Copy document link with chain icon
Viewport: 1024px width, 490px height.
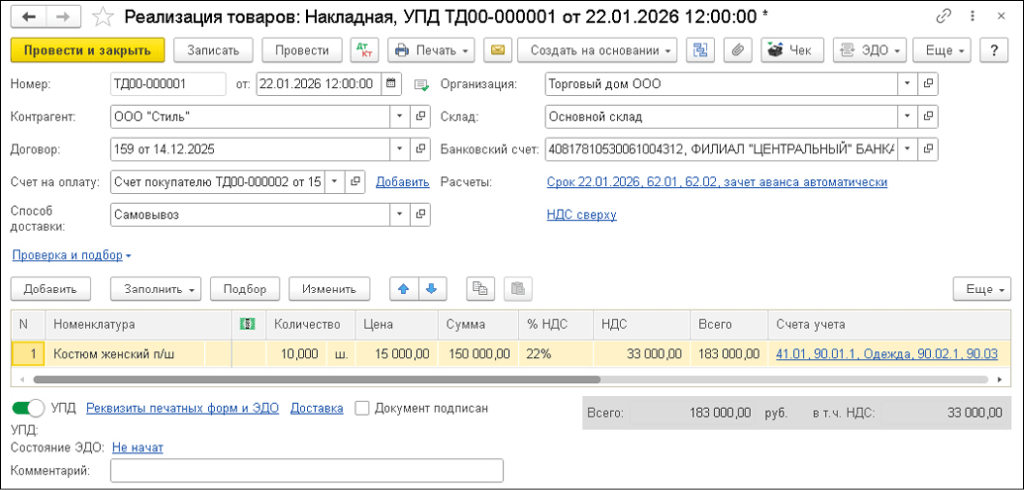[943, 17]
